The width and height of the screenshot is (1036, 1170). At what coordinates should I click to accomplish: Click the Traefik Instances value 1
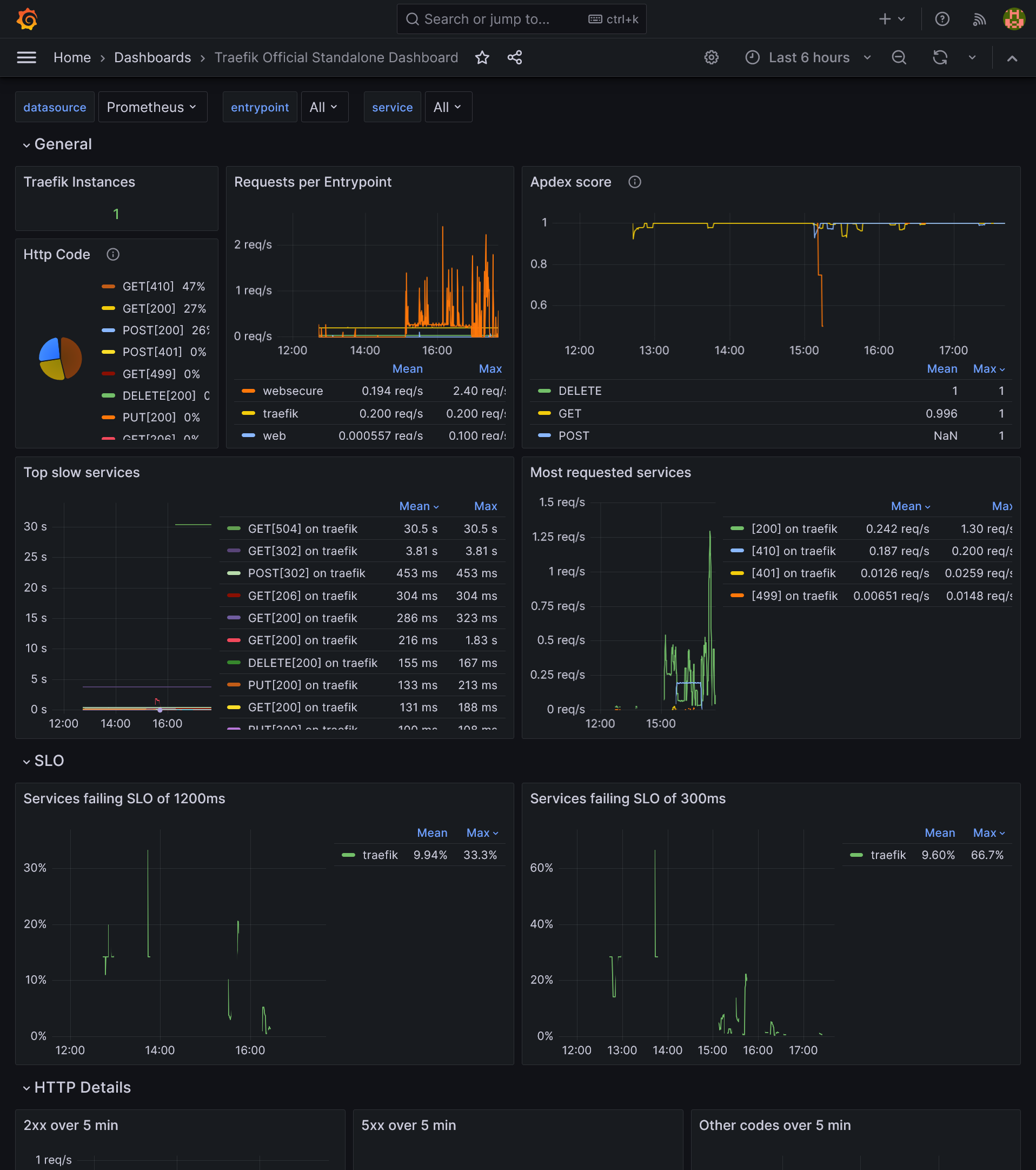(116, 214)
